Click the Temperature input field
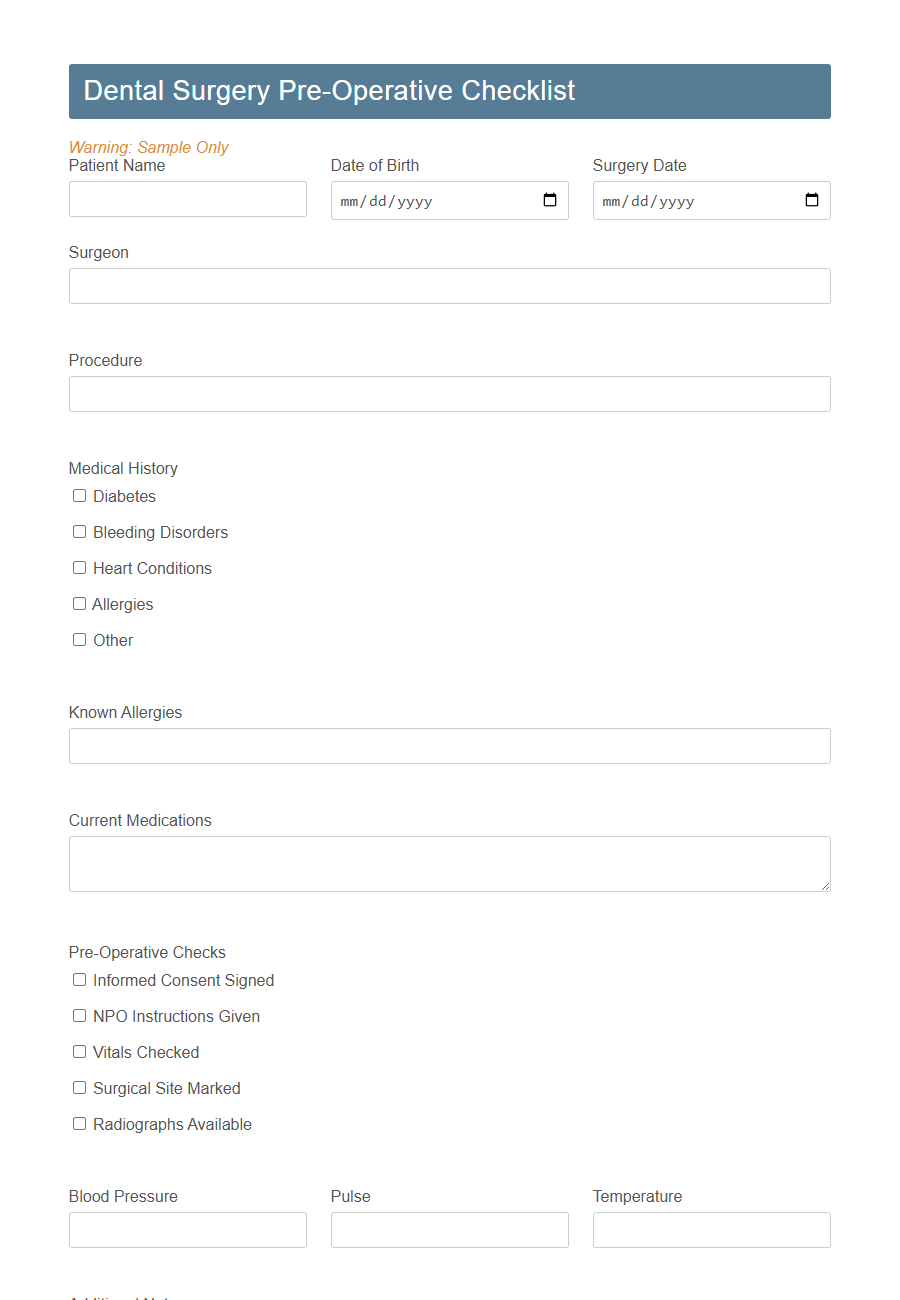The height and width of the screenshot is (1300, 900). click(x=711, y=1230)
